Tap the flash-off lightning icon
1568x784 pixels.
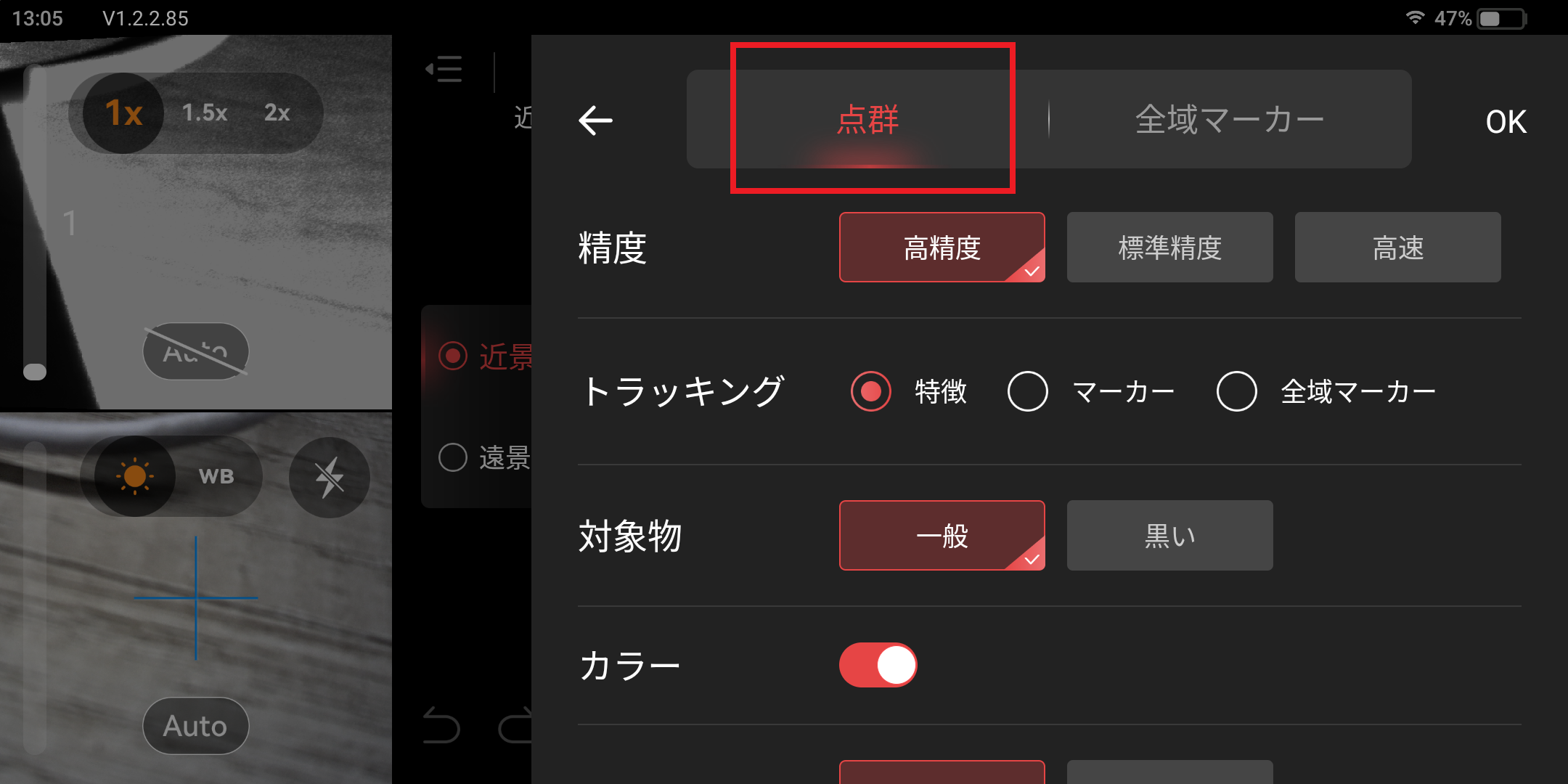[x=330, y=477]
